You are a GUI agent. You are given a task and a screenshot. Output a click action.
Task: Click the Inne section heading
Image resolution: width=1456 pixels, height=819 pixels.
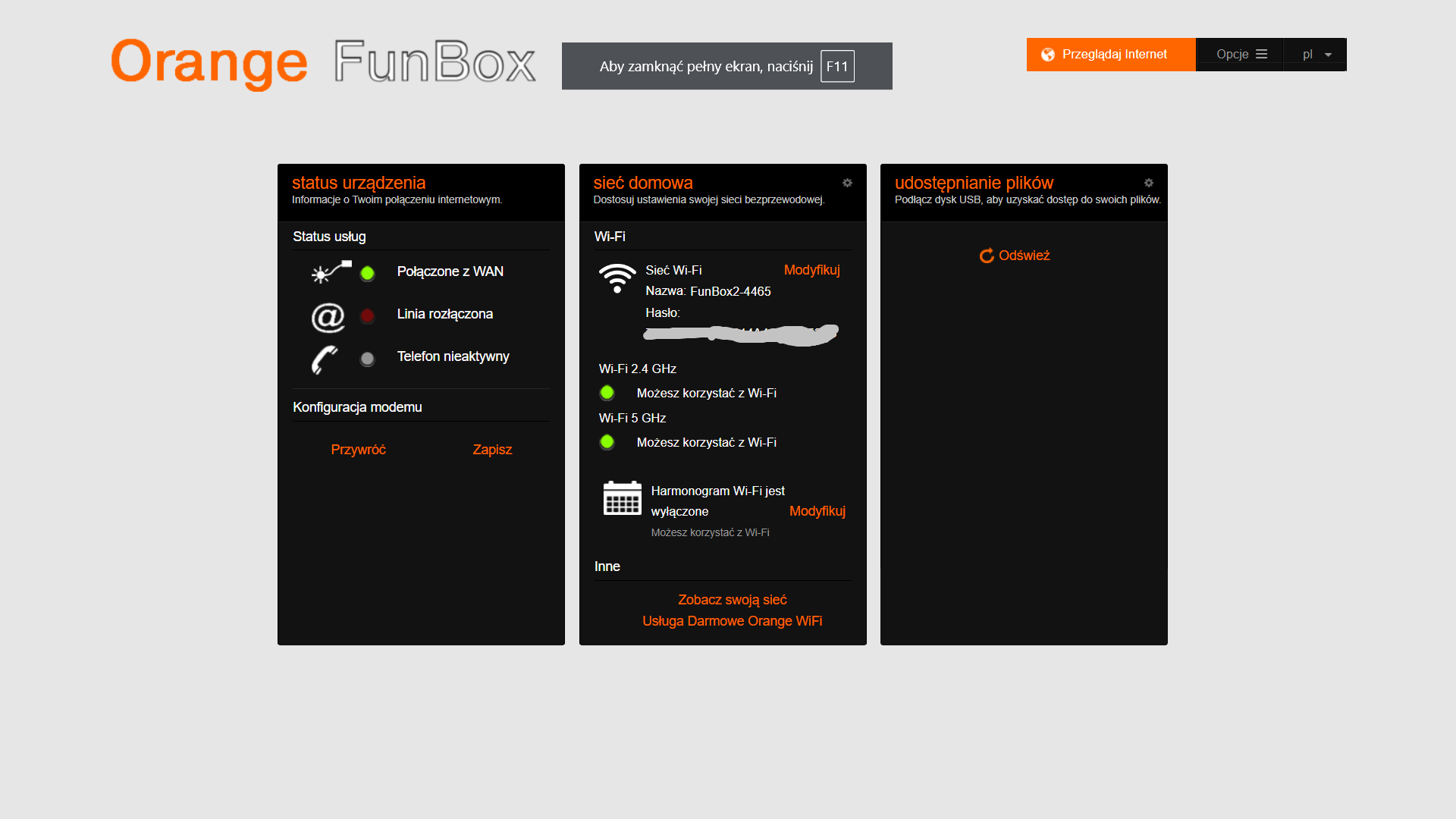(607, 566)
